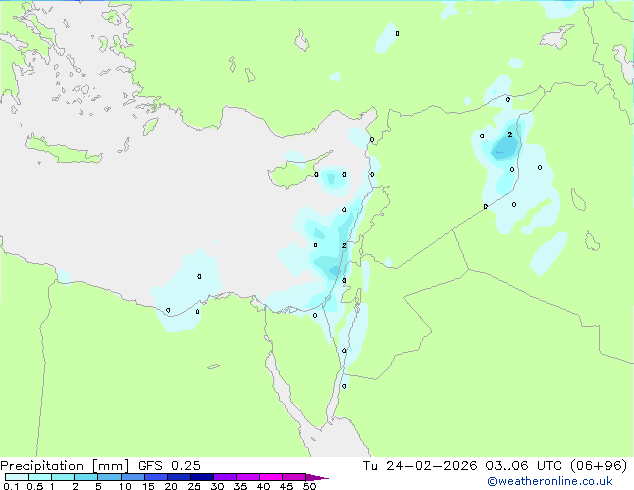Click the legend label '0.5'
Viewport: 634px width, 490px height.
pos(34,486)
